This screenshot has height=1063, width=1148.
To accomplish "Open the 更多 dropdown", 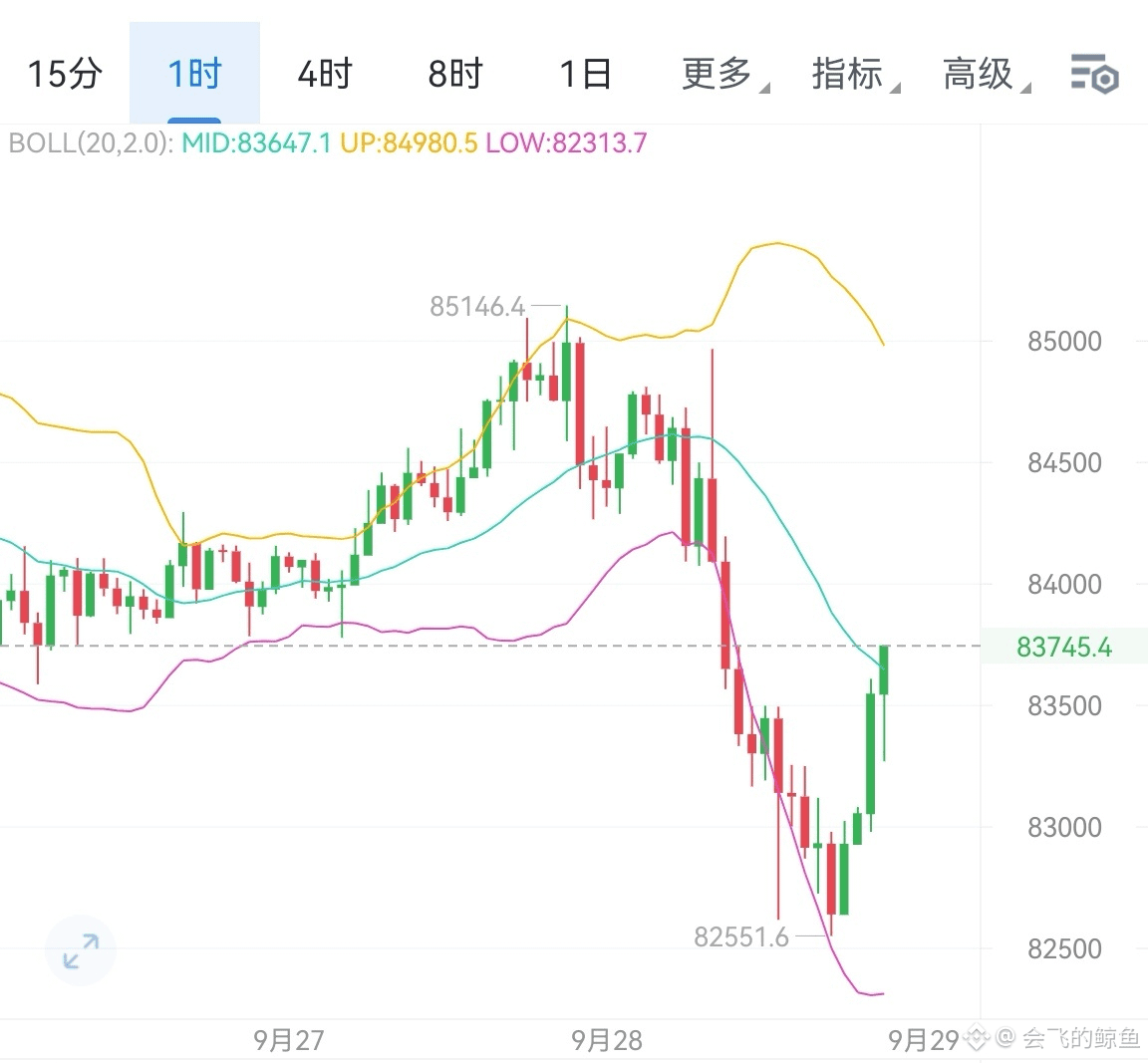I will (x=724, y=74).
